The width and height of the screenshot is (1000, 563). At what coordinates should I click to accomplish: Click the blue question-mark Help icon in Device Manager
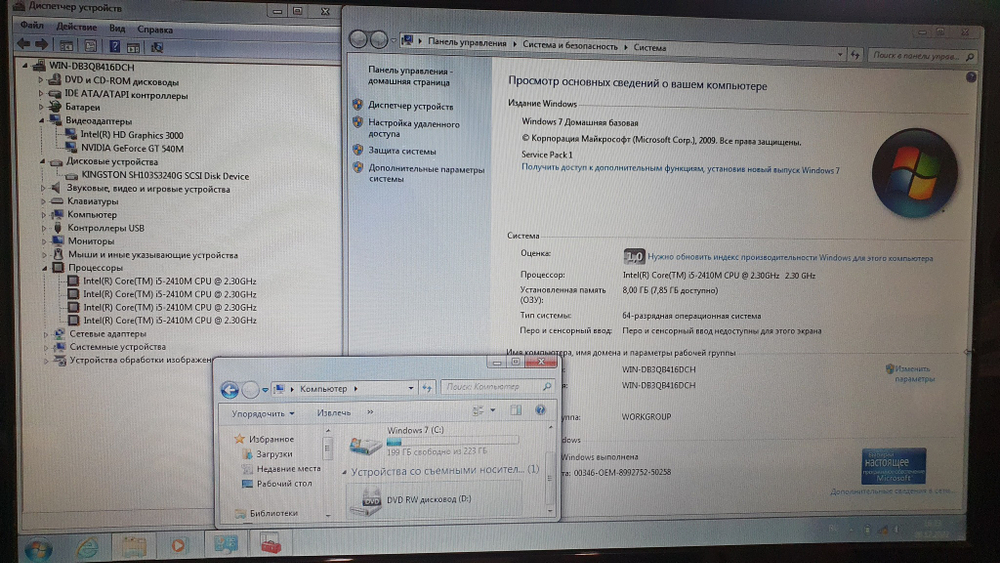(x=114, y=46)
